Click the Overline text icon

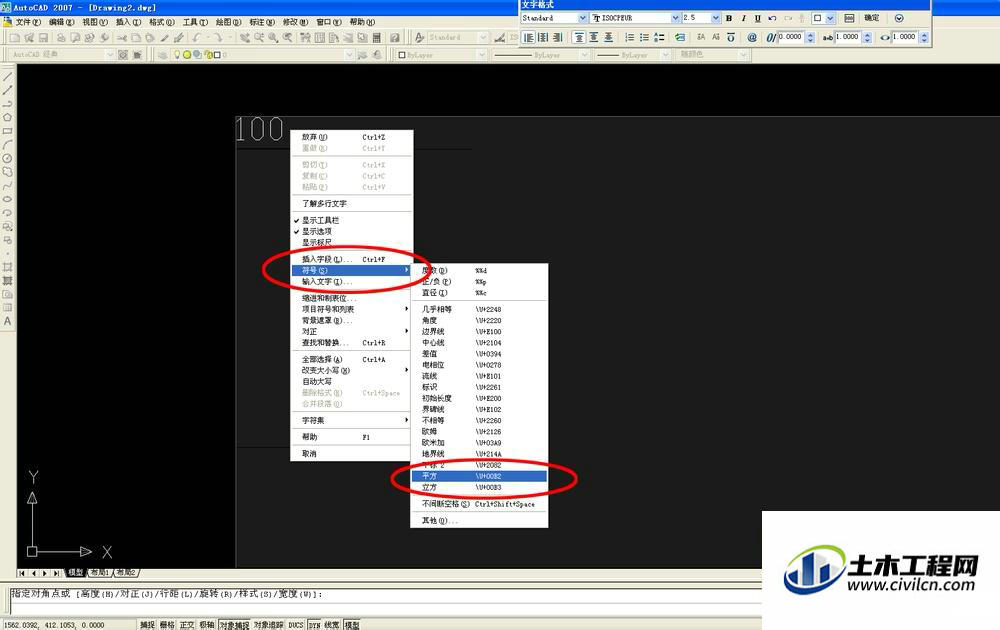[731, 38]
